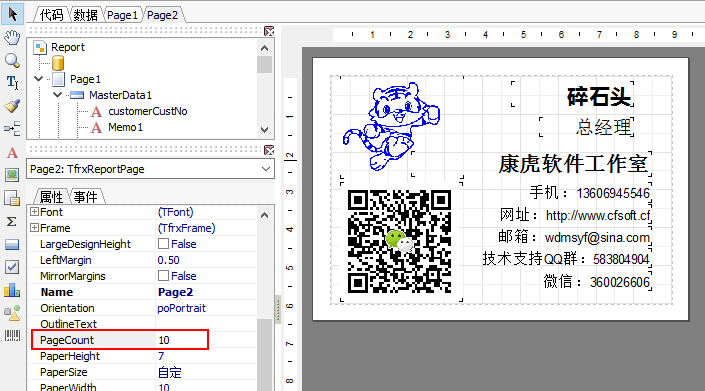Choose the Zoom magnifier tool

click(x=12, y=60)
